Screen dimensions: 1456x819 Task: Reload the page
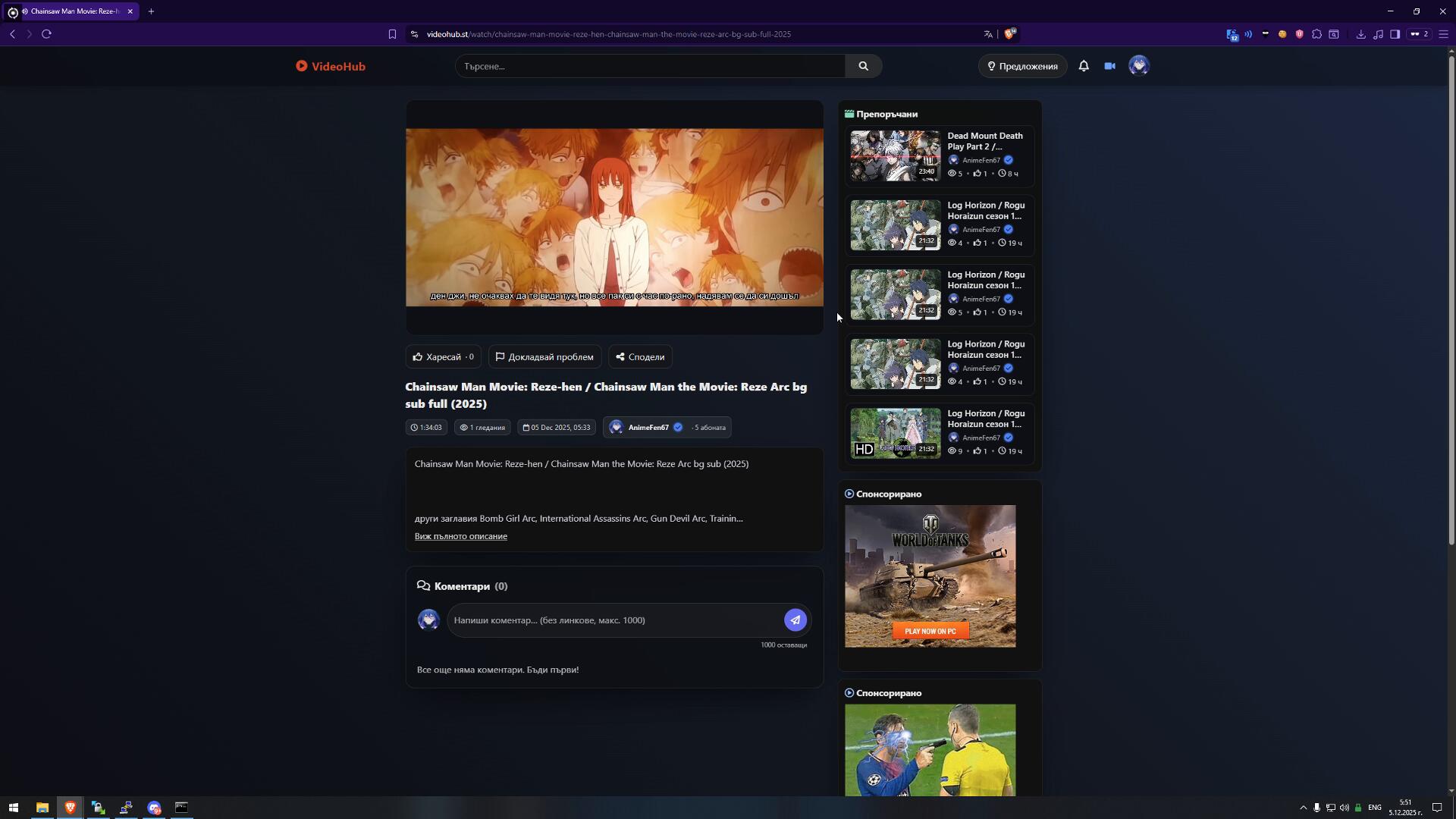[46, 34]
